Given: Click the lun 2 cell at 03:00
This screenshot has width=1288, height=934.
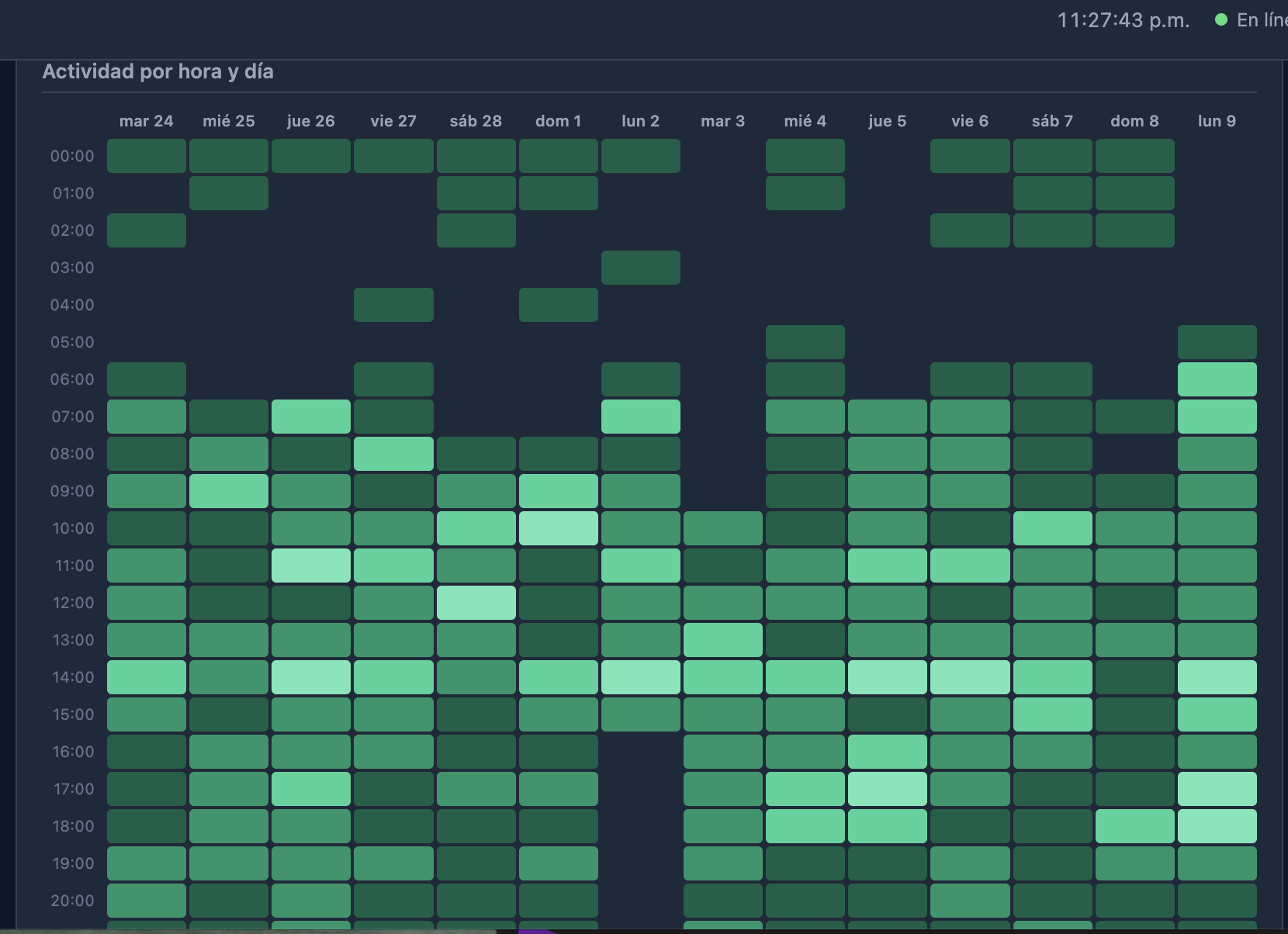Looking at the screenshot, I should [640, 268].
